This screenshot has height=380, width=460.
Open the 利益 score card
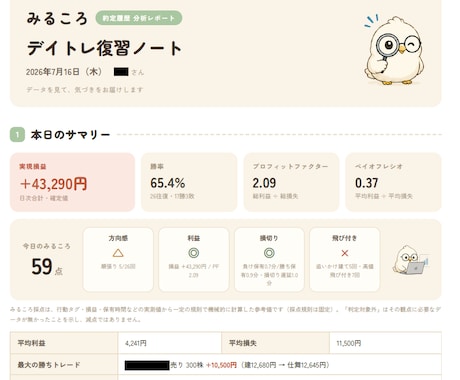(x=194, y=259)
